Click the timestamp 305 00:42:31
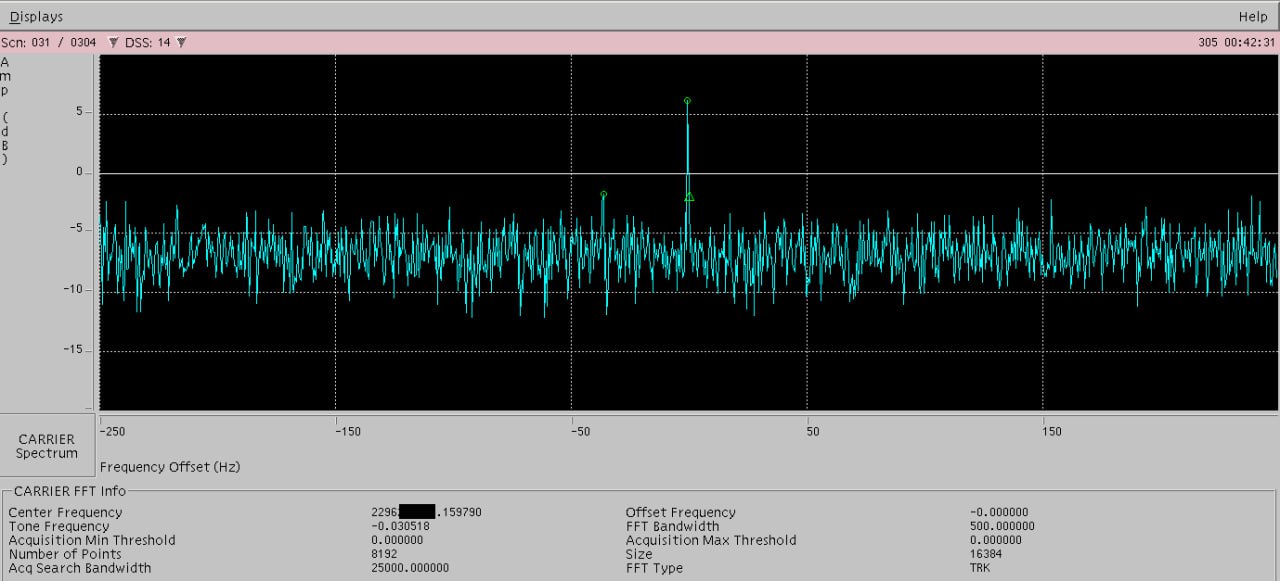1280x581 pixels. (x=1236, y=42)
